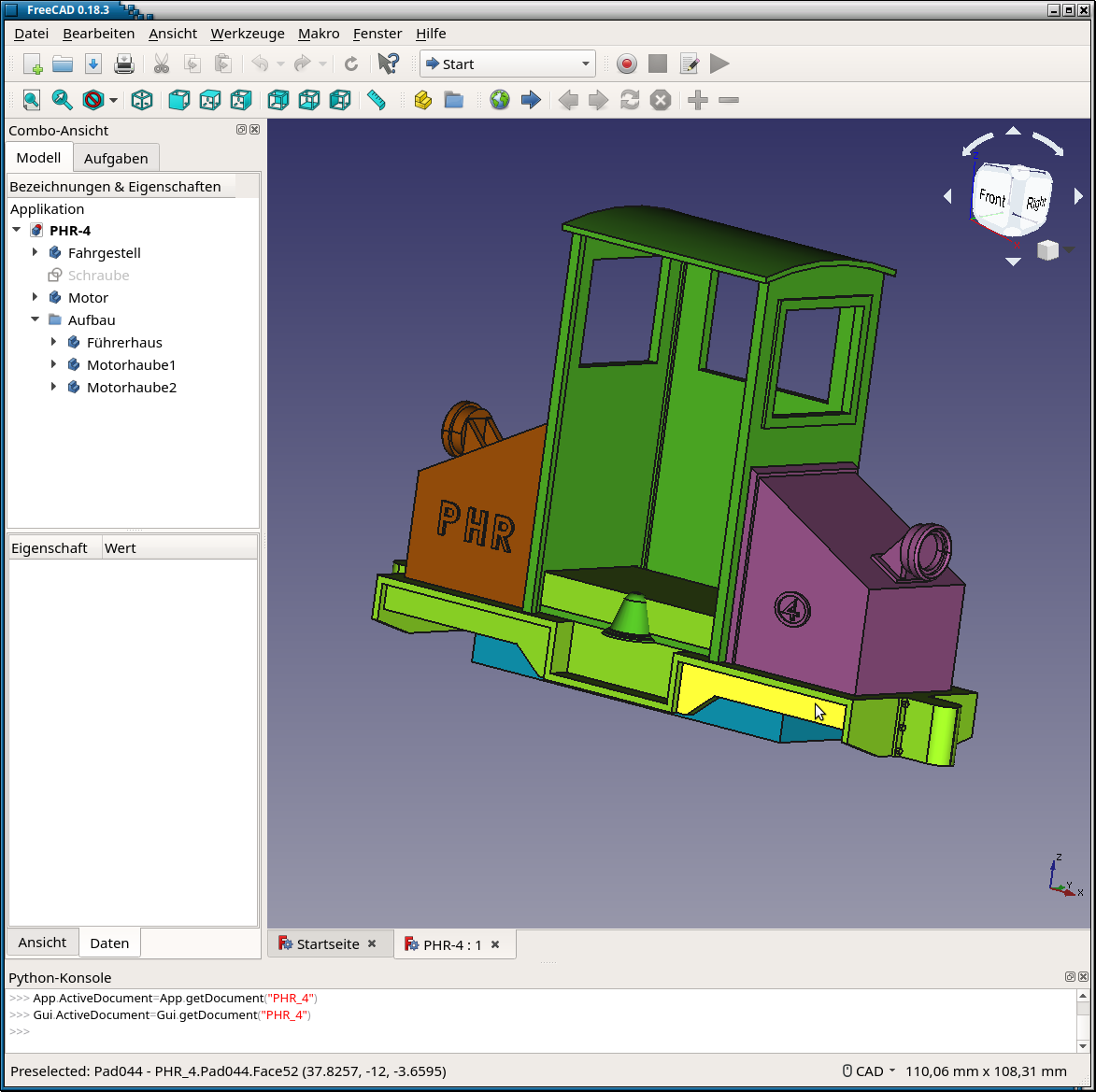
Task: Switch to right view cube icon
Action: [x=240, y=100]
